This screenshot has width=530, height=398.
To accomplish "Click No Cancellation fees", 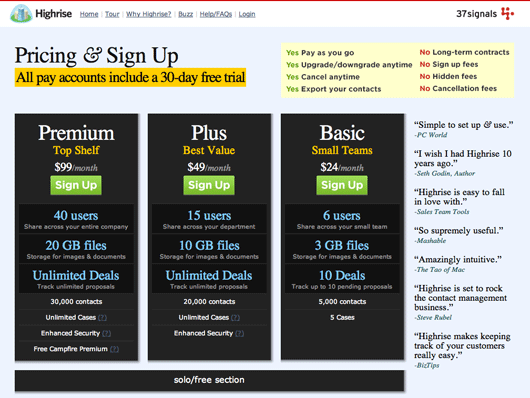I will [x=458, y=89].
